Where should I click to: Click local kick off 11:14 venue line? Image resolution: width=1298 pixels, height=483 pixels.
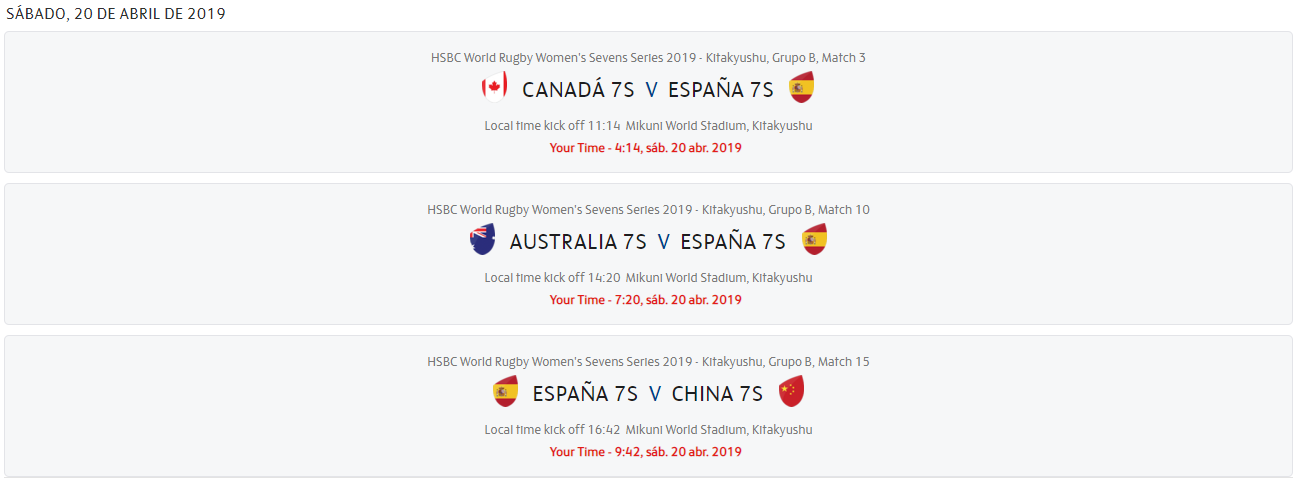click(x=648, y=126)
